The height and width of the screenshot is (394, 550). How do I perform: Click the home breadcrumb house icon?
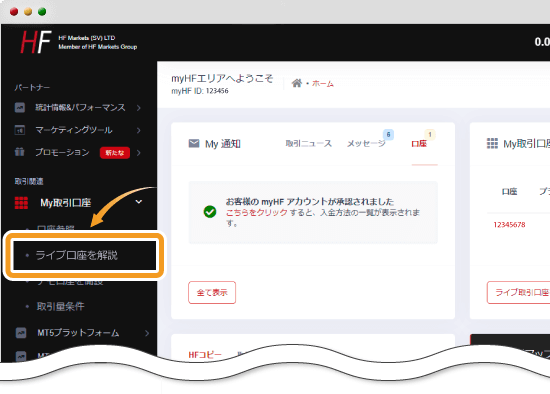point(297,83)
